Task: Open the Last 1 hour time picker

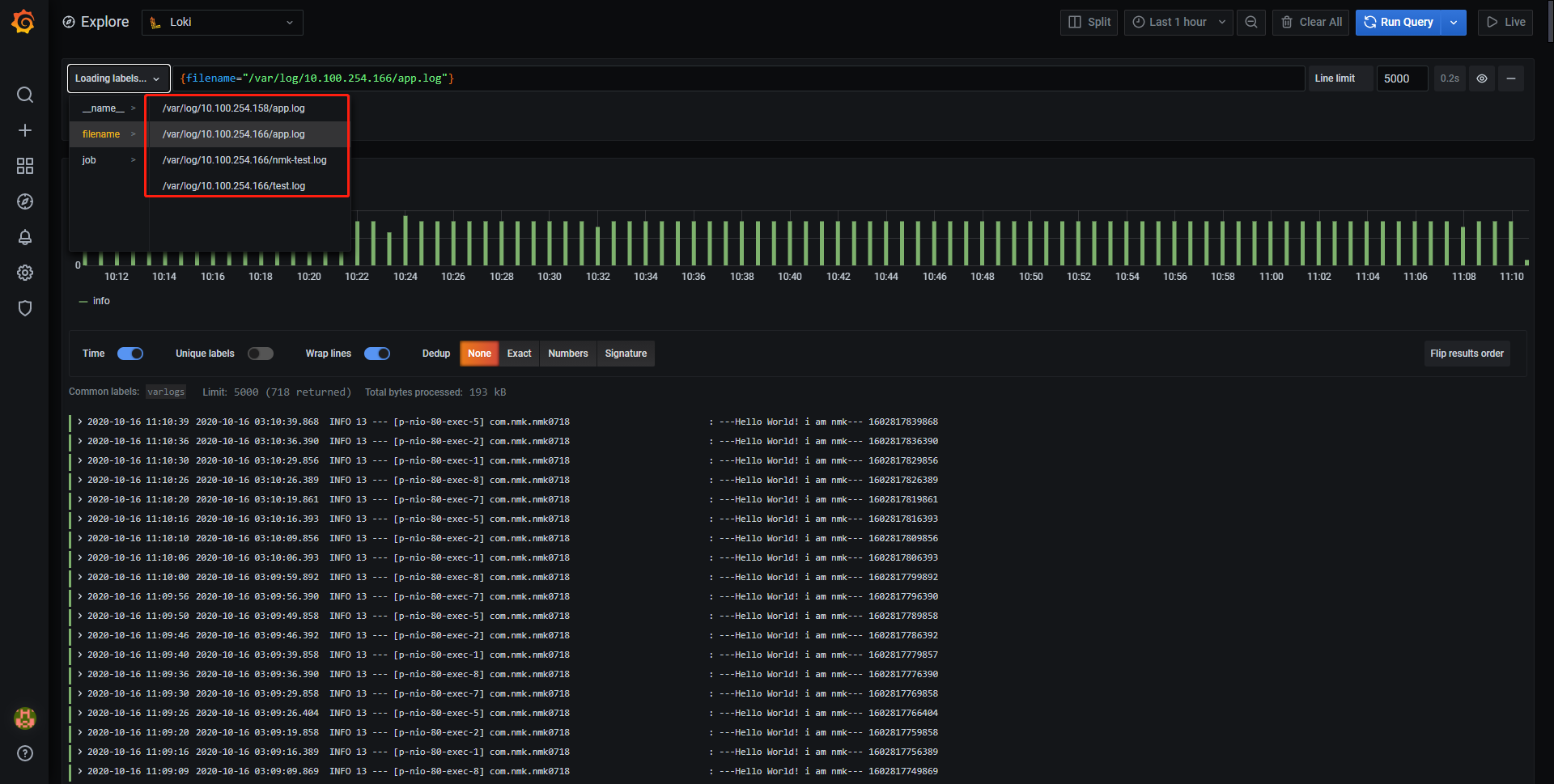Action: [x=1178, y=23]
